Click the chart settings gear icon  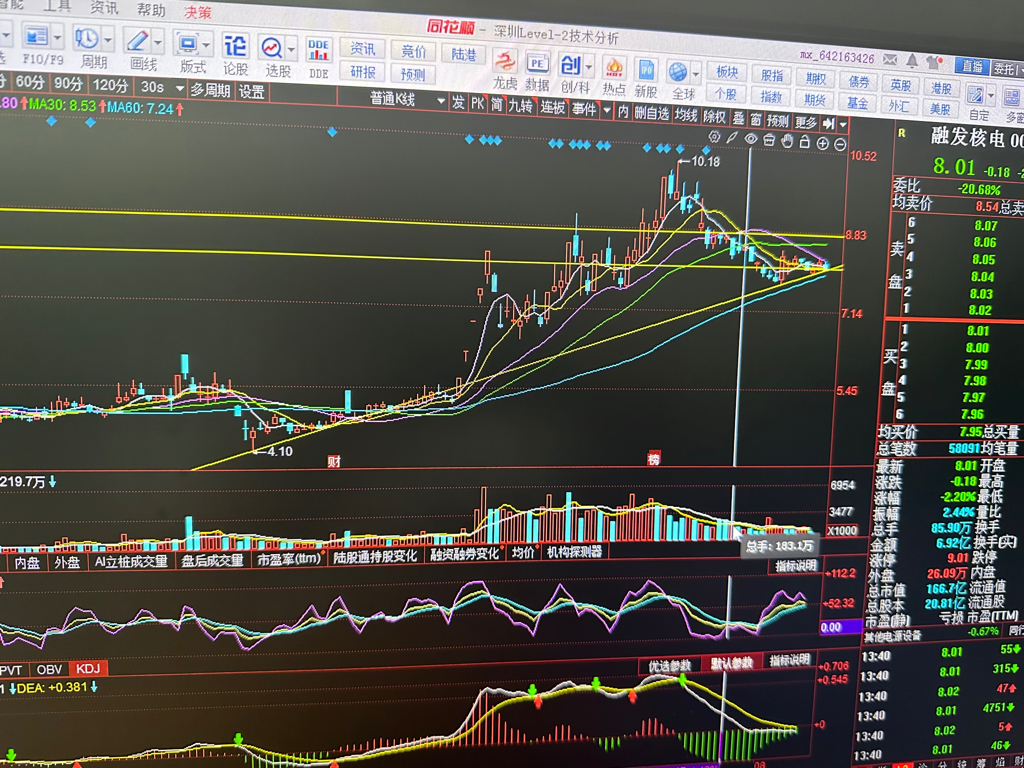tap(714, 137)
